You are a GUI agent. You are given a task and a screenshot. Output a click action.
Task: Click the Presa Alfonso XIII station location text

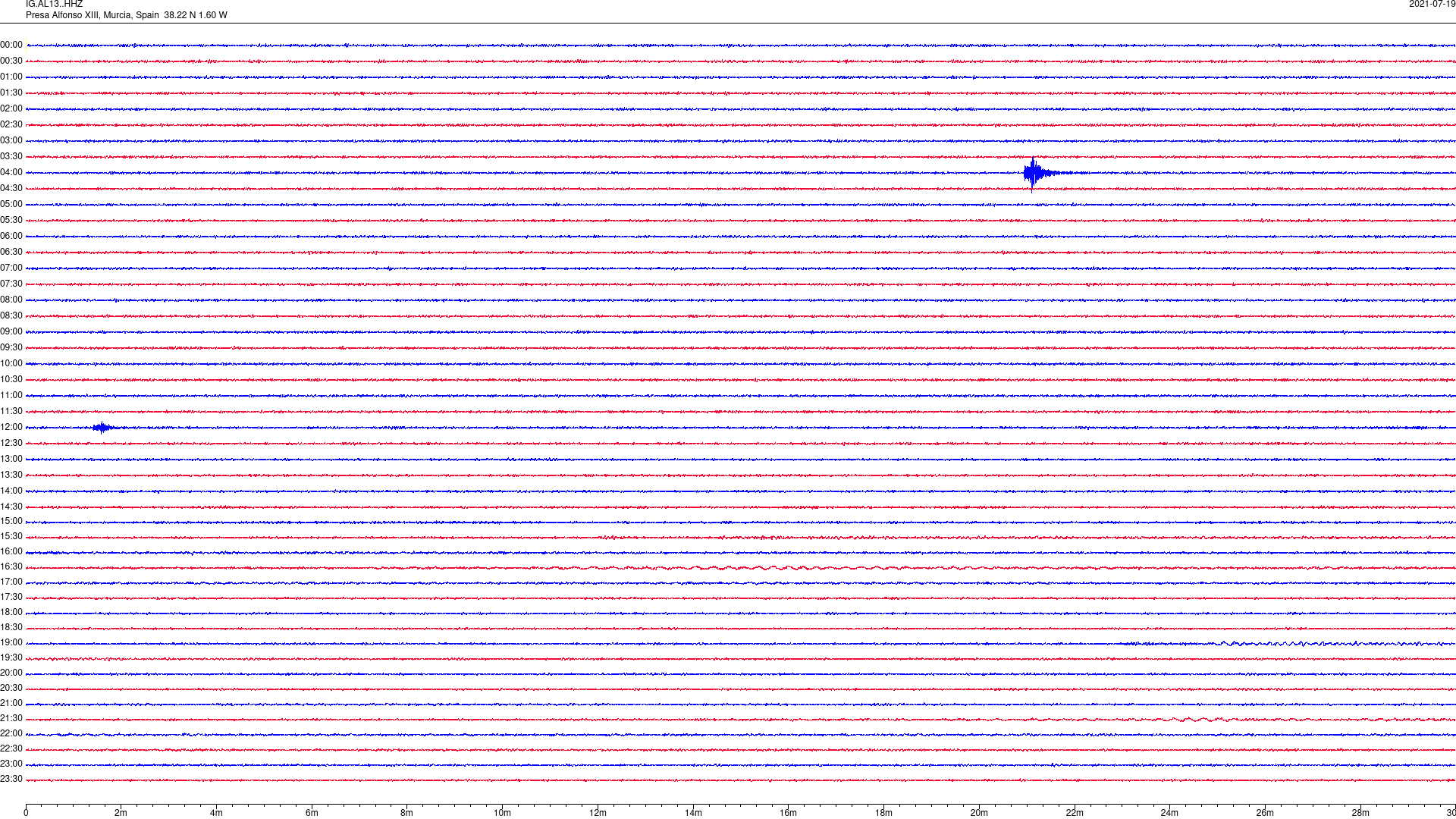tap(126, 15)
